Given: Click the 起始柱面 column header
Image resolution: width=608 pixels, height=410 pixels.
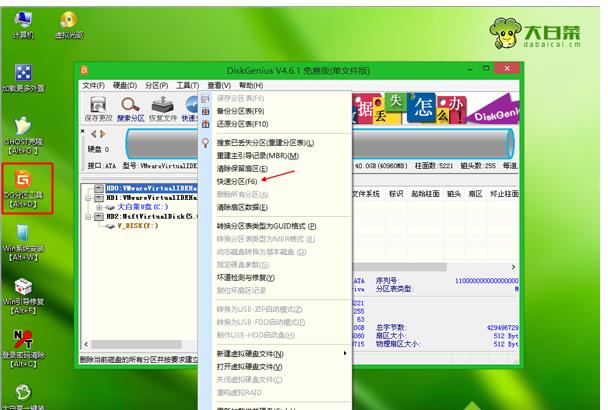Looking at the screenshot, I should [425, 194].
